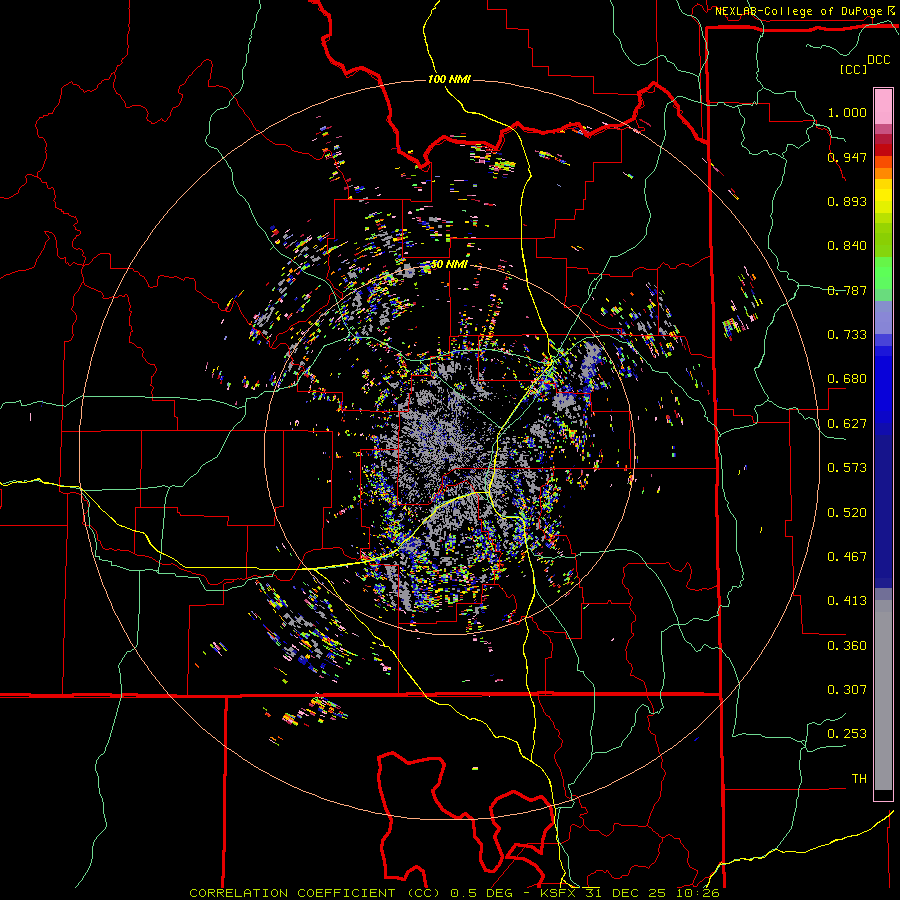Image resolution: width=900 pixels, height=900 pixels.
Task: Click the KSFX station identifier
Action: pos(560,893)
